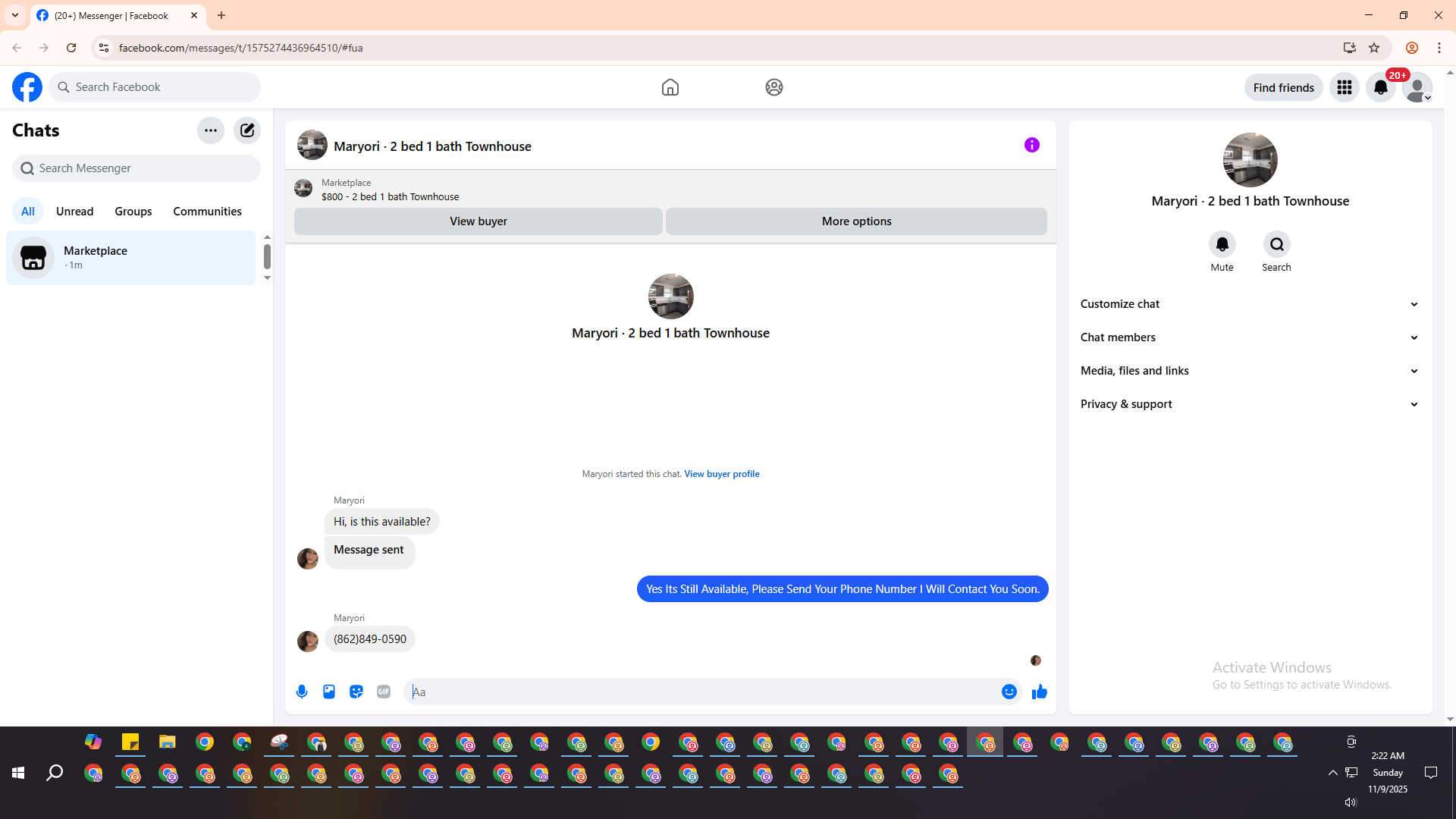Open Facebook notifications bell
This screenshot has height=819, width=1456.
point(1380,87)
